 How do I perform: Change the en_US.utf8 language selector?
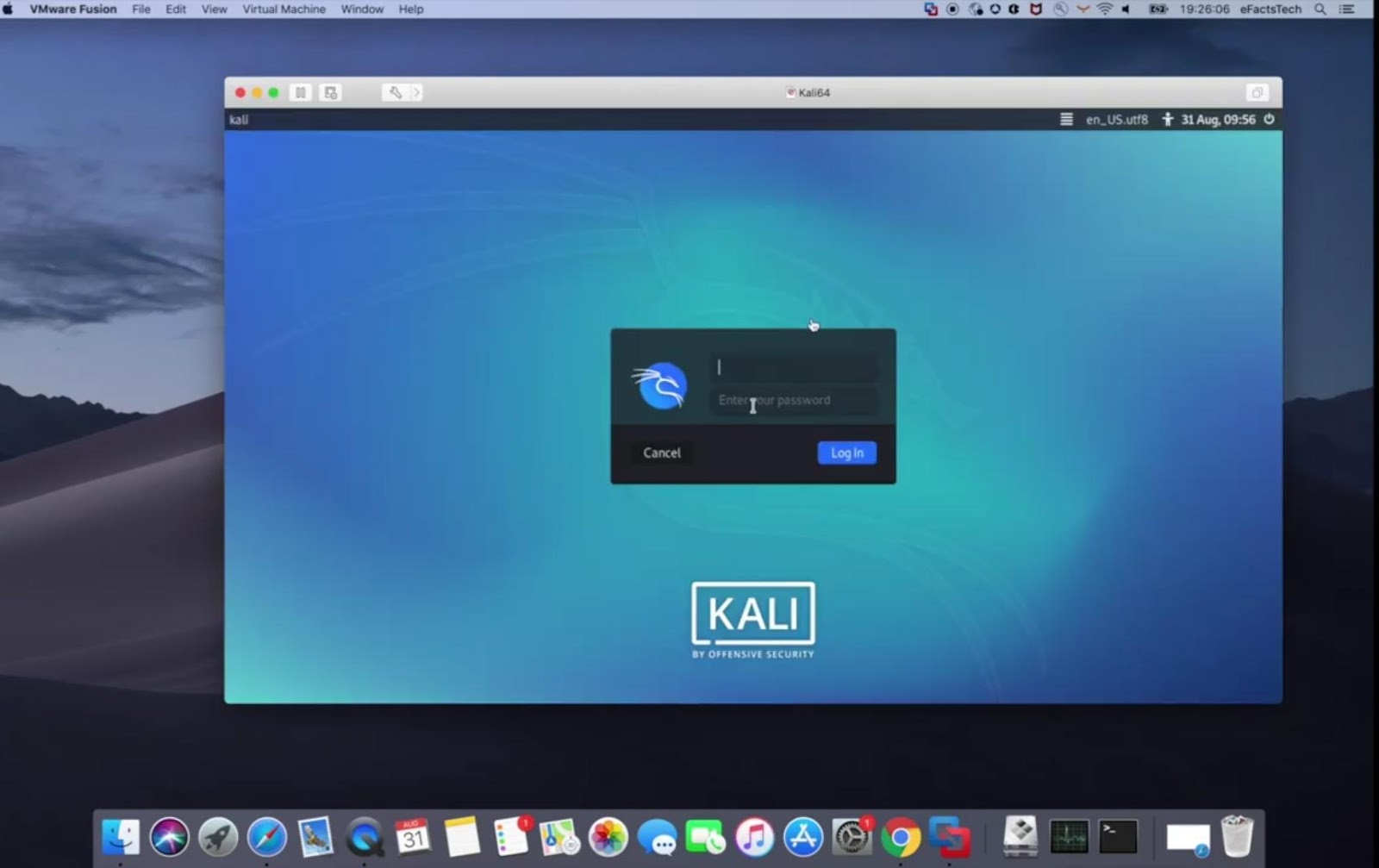click(x=1117, y=120)
